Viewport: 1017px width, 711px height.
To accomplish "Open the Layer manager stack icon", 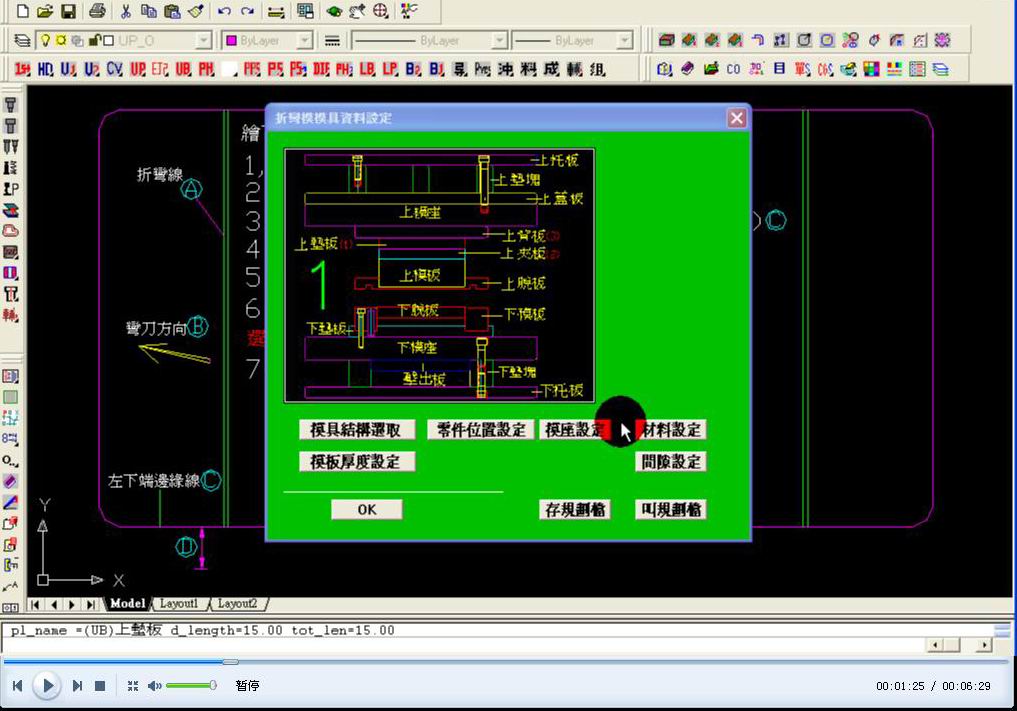I will [x=22, y=40].
